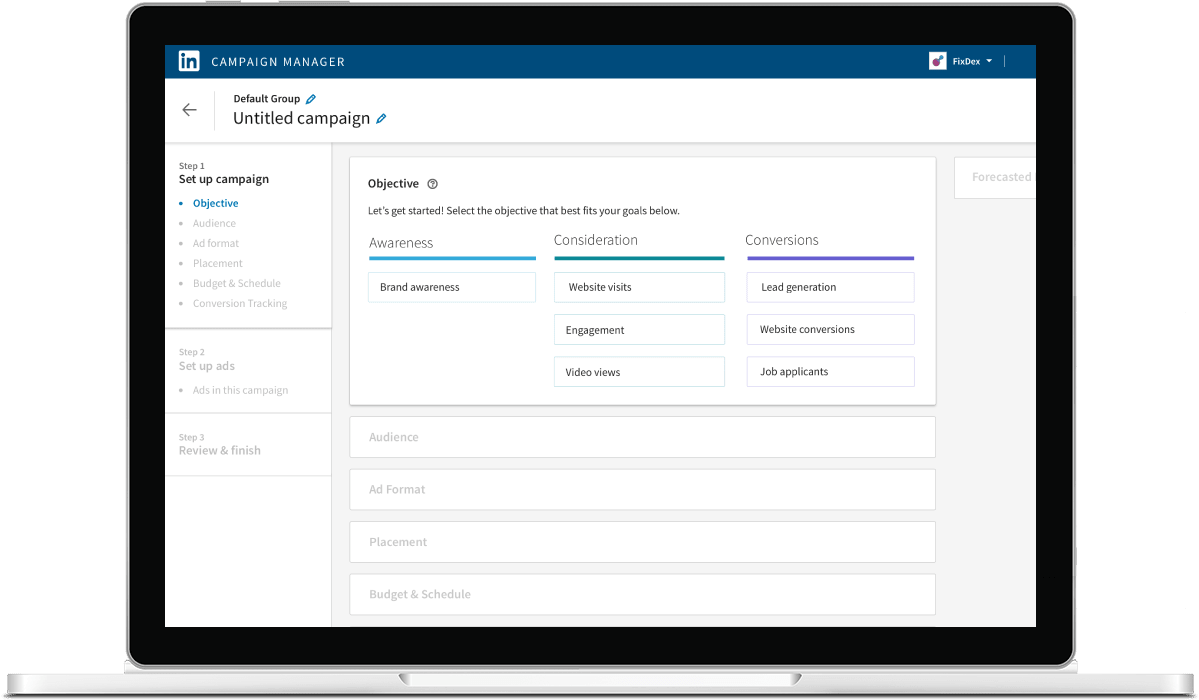Screen dimensions: 1199x700
Task: Select Brand awareness objective
Action: (x=452, y=287)
